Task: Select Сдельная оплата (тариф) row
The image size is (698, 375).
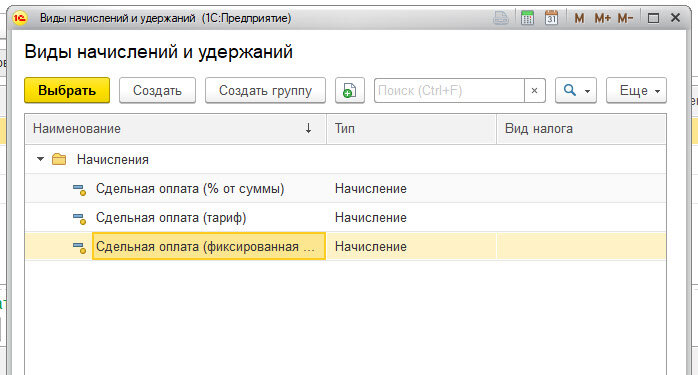Action: [x=345, y=217]
